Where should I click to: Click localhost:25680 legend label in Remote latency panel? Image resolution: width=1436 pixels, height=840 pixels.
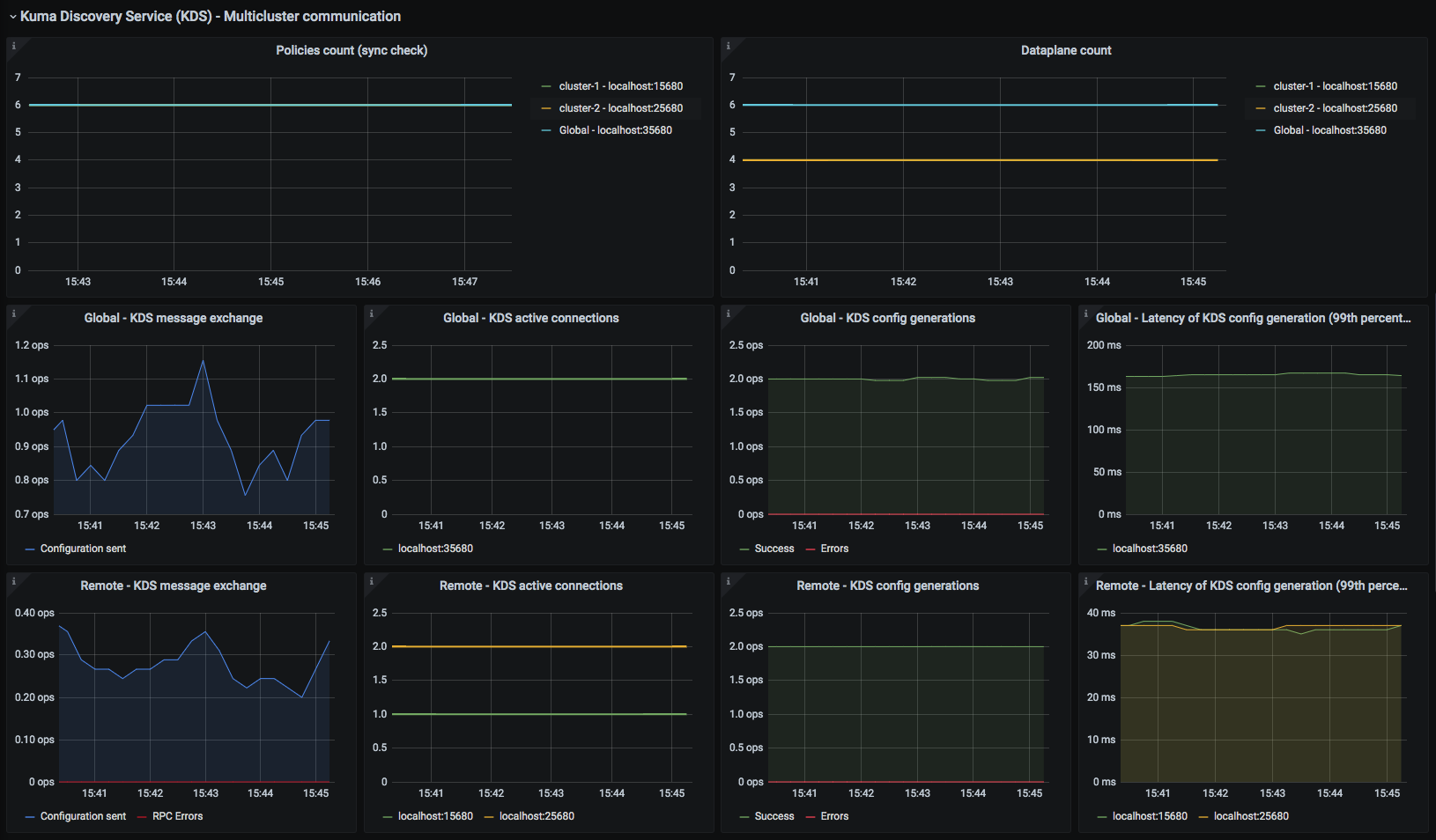tap(1251, 816)
